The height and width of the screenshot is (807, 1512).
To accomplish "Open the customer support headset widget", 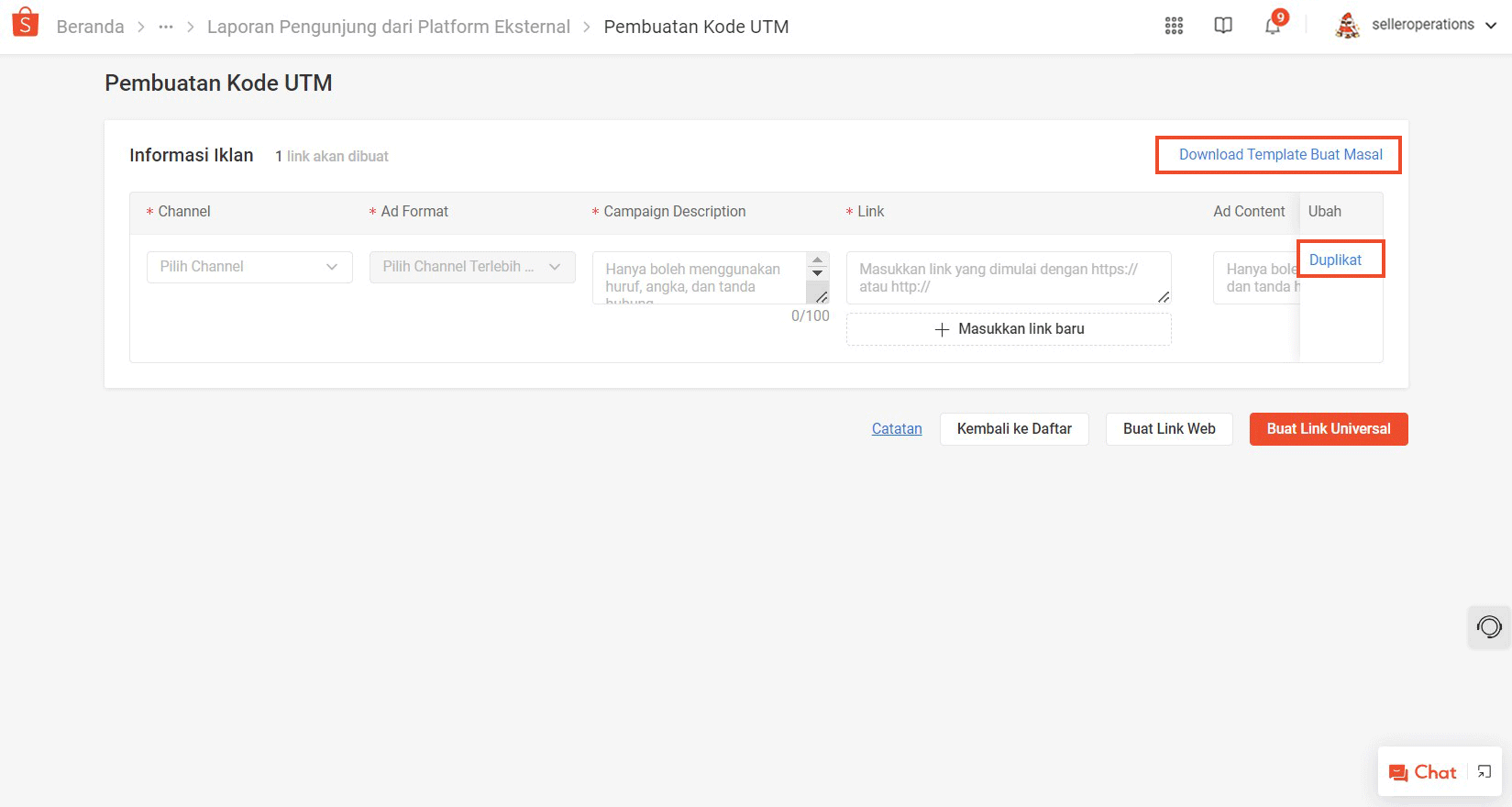I will (1489, 627).
